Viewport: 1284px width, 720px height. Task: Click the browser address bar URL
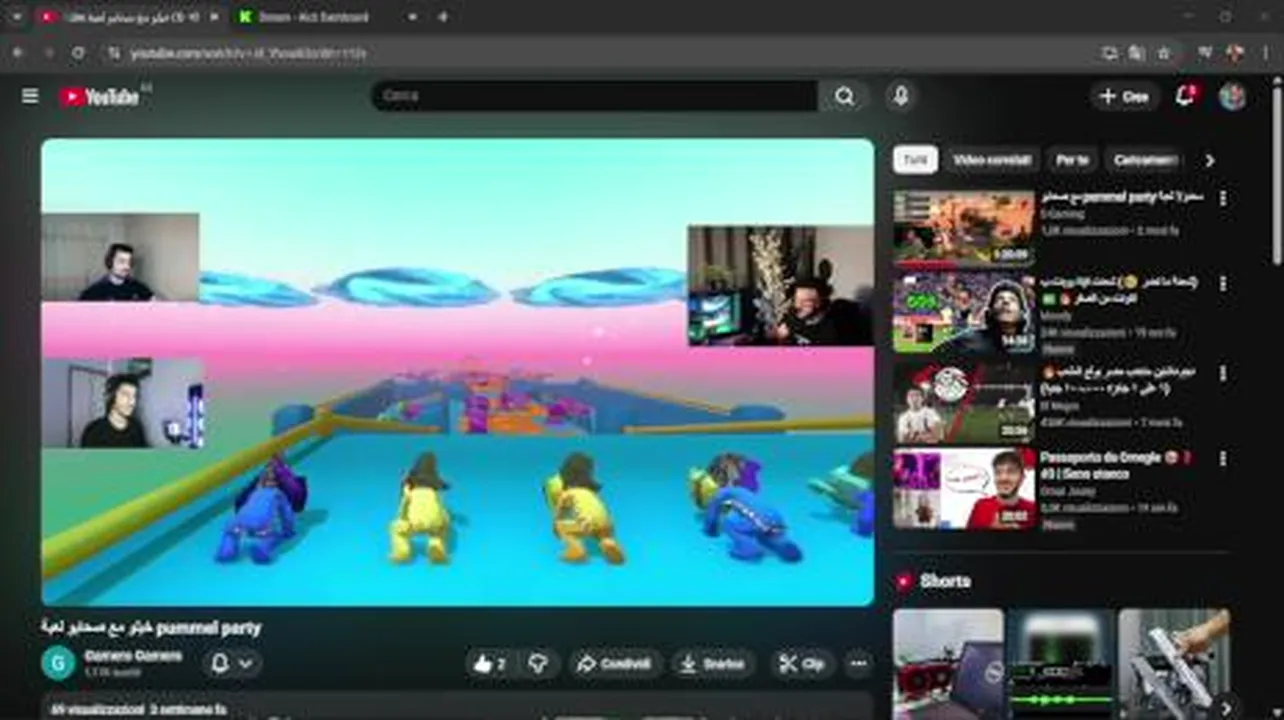click(248, 53)
